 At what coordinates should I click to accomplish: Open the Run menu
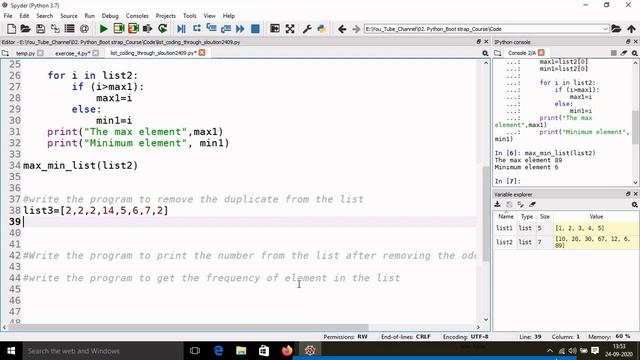(x=89, y=16)
